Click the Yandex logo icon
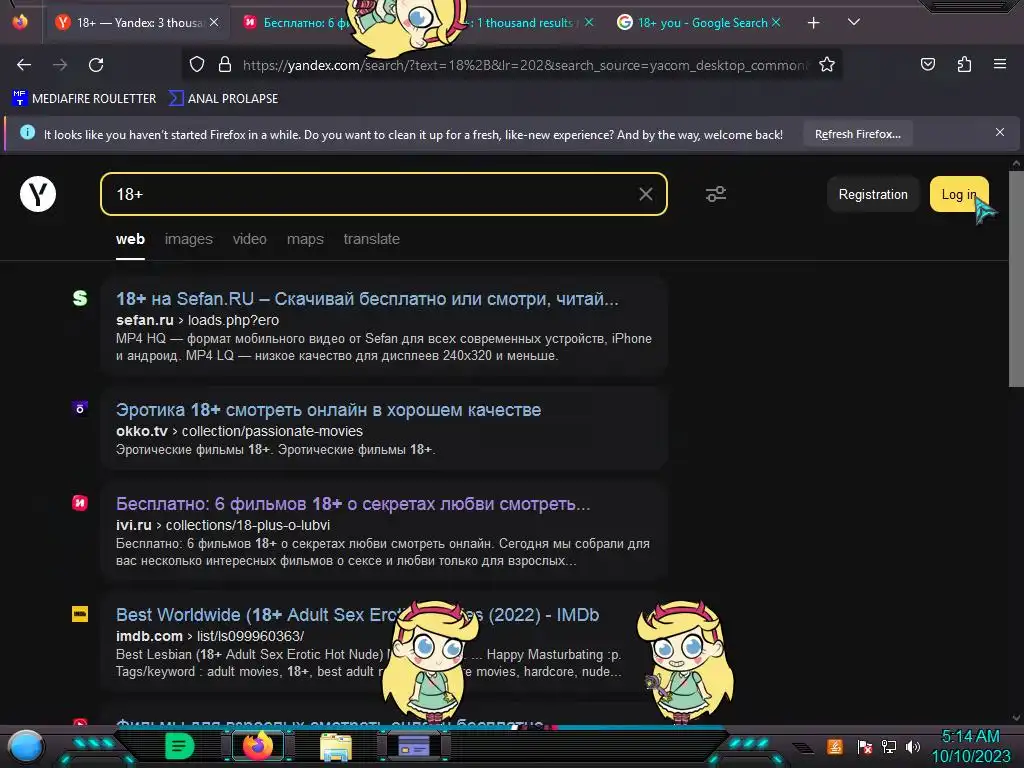Viewport: 1024px width, 768px height. [x=38, y=194]
